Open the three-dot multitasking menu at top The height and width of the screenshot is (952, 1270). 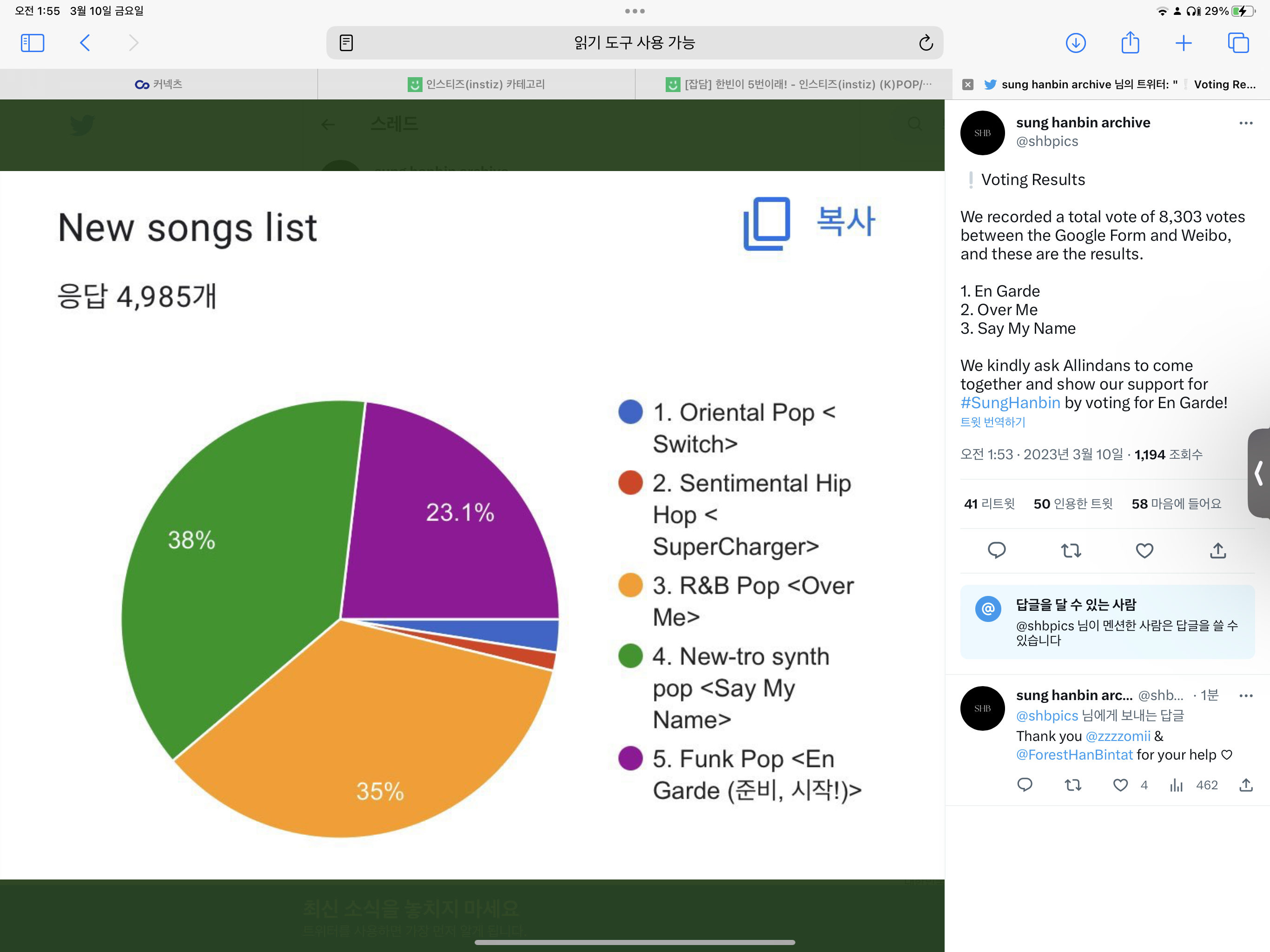[x=635, y=11]
